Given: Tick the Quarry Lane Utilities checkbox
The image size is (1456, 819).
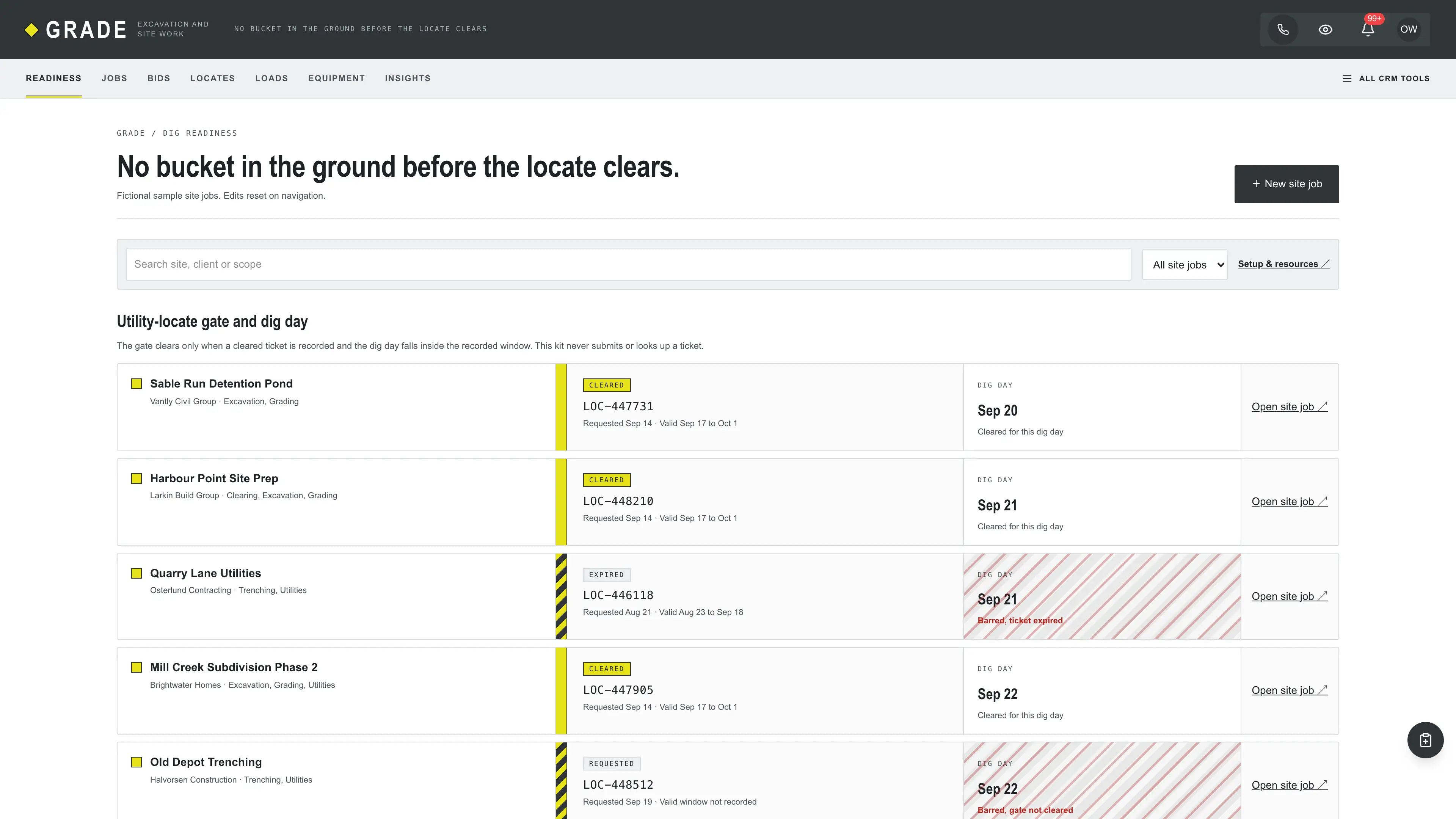Looking at the screenshot, I should (137, 573).
